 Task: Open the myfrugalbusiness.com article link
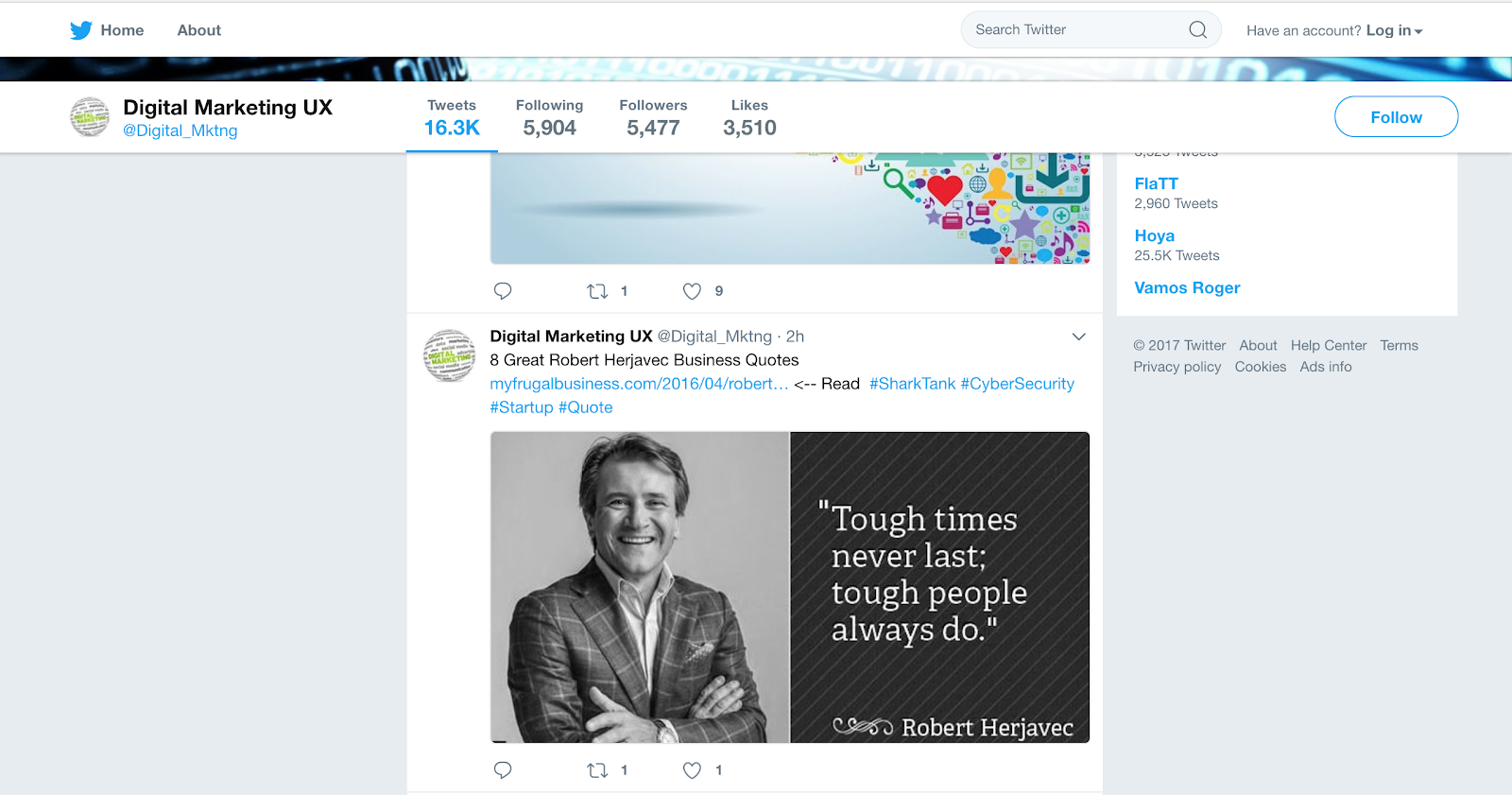pos(639,384)
